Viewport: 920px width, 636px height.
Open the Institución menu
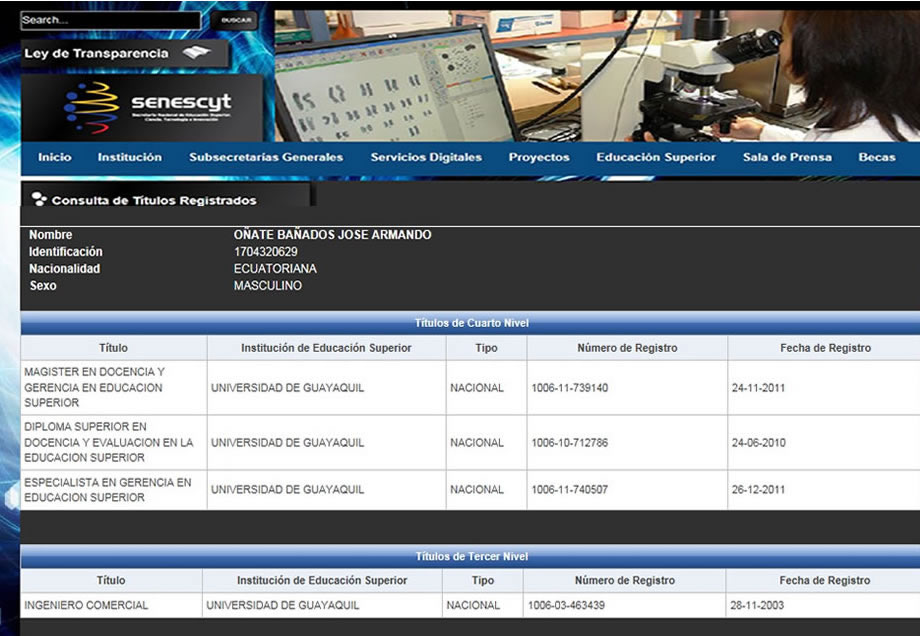129,157
